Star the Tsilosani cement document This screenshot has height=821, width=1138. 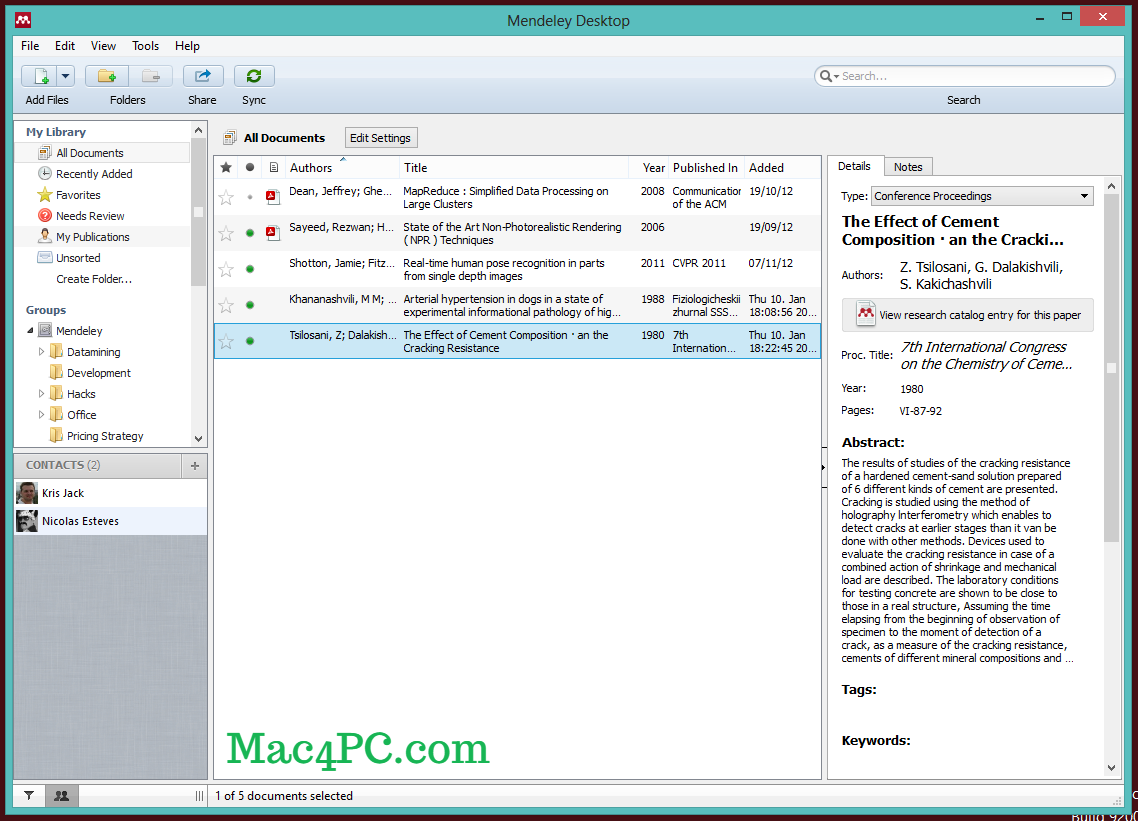(x=226, y=341)
